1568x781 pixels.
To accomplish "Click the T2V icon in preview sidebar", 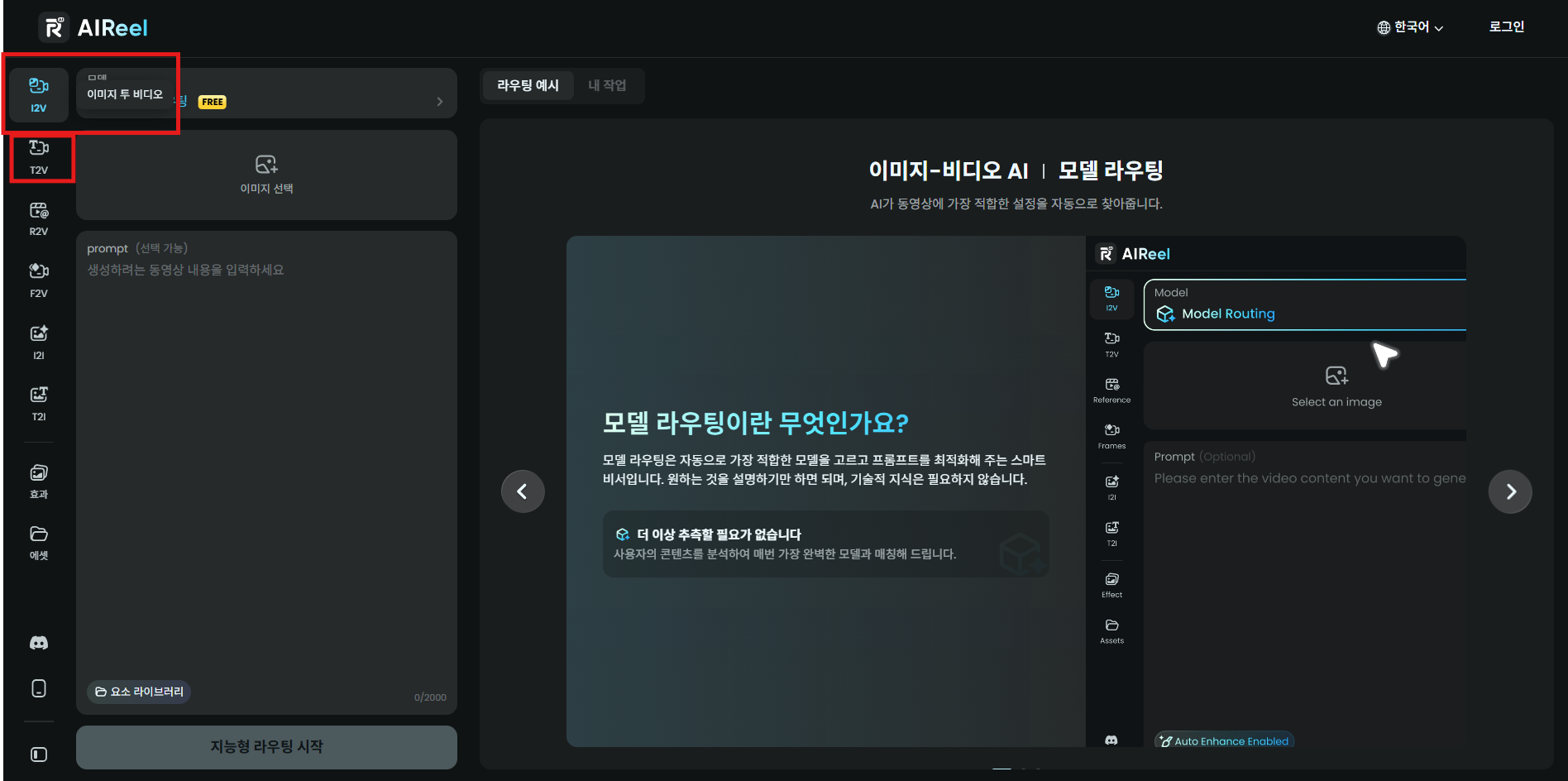I will tap(1111, 345).
